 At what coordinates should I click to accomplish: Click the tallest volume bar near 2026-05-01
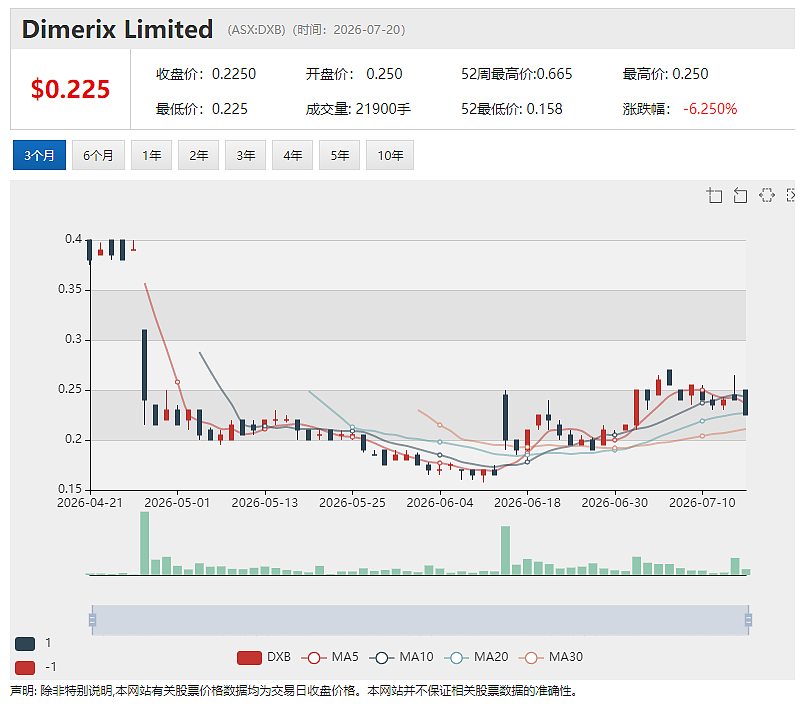click(145, 543)
